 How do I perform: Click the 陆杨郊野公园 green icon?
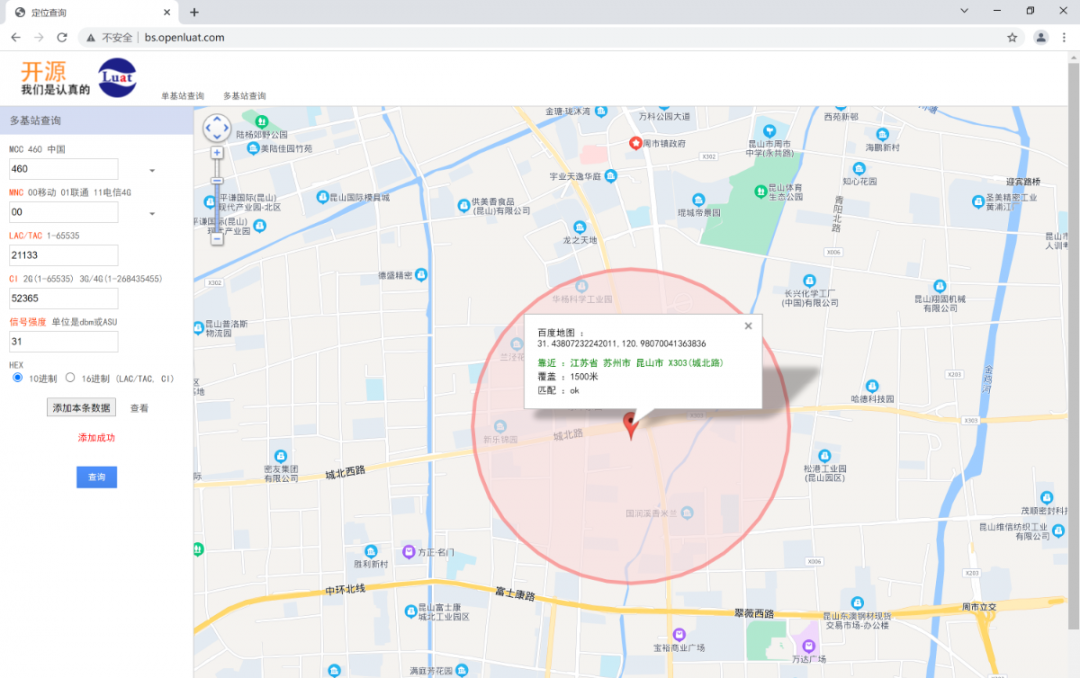tap(262, 122)
